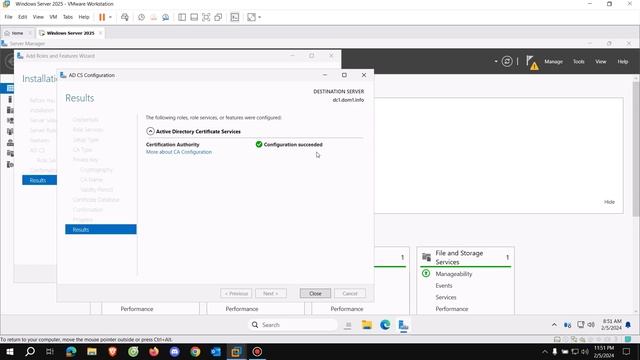Open the host action center
Screen dimensions: 640x360
(x=627, y=351)
